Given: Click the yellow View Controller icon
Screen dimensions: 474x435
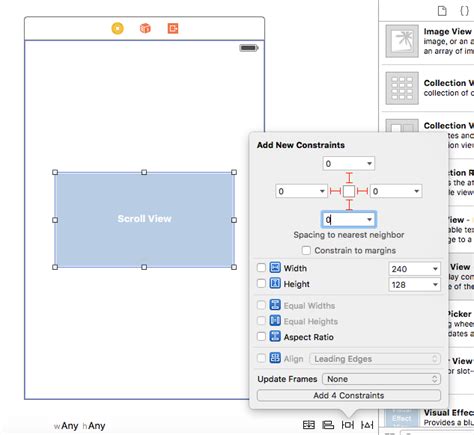Looking at the screenshot, I should click(x=117, y=28).
